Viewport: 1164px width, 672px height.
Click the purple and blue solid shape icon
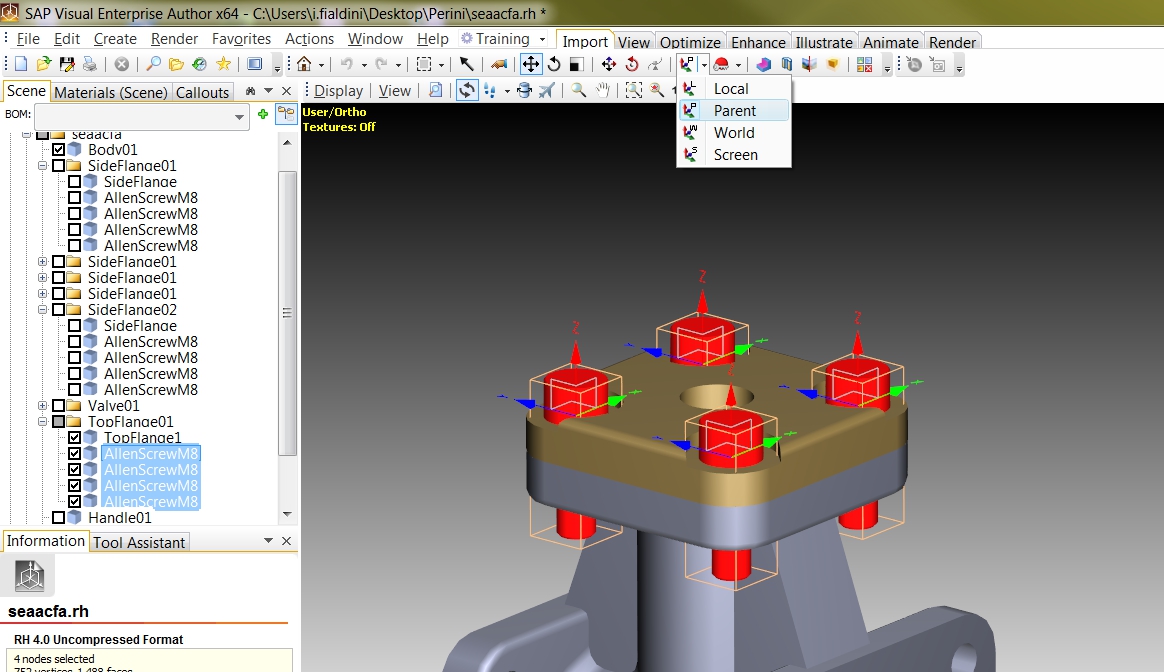764,65
